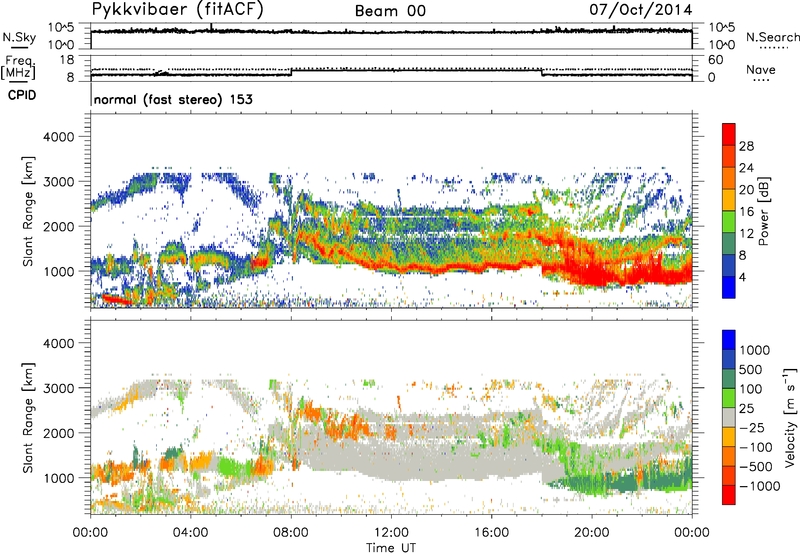Pick the light green velocity swatch between 25 and 100
The image size is (800, 554).
[x=729, y=398]
